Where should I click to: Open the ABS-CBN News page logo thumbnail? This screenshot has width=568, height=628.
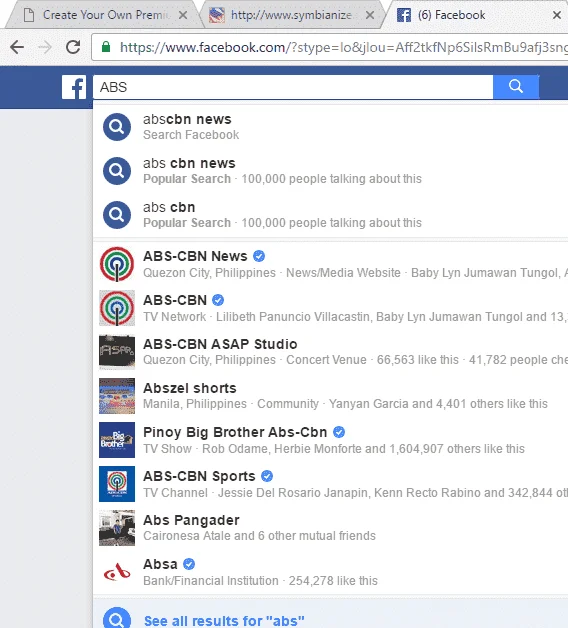pos(117,264)
